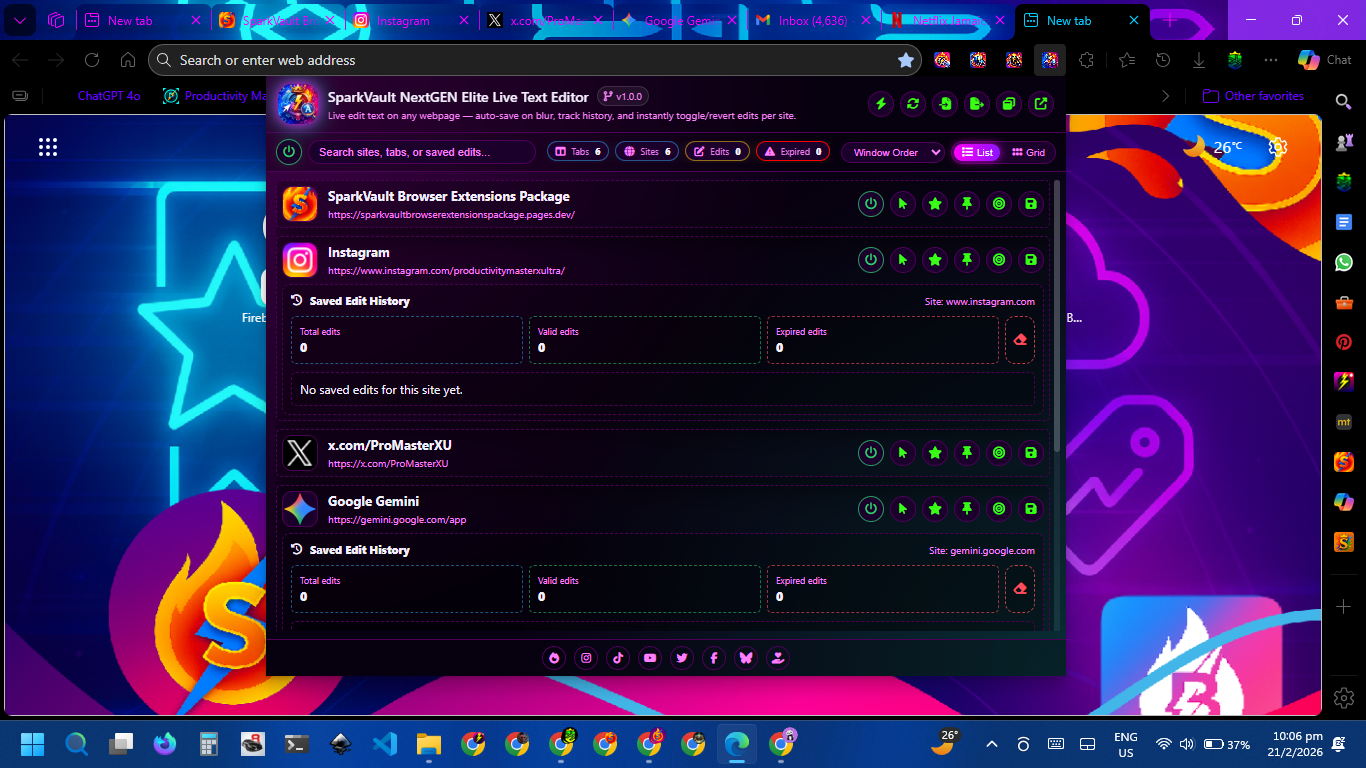Toggle power button for Google Gemini row
The height and width of the screenshot is (768, 1366).
[x=871, y=509]
